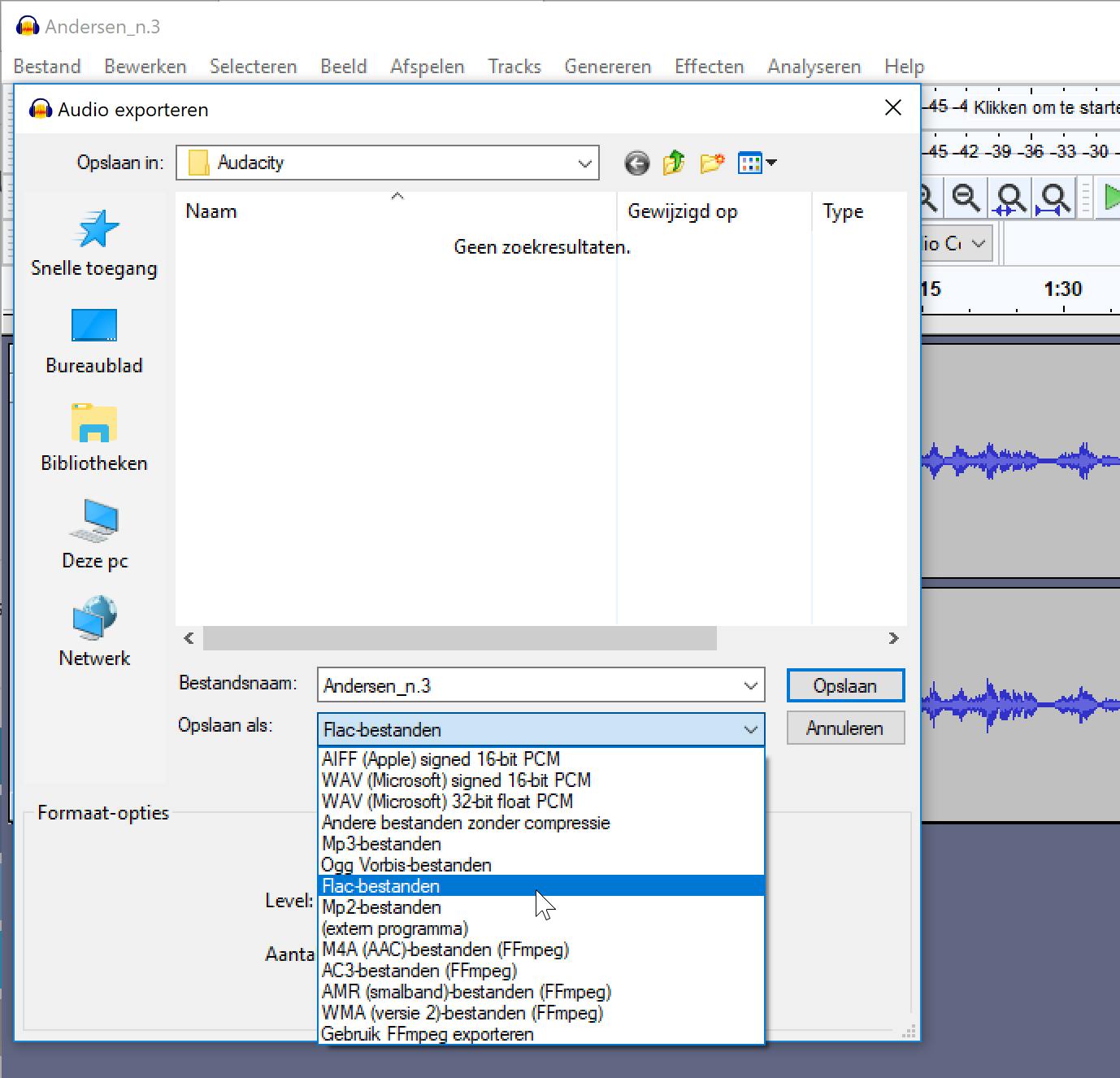
Task: Click the zoom out magnifier icon
Action: [966, 198]
